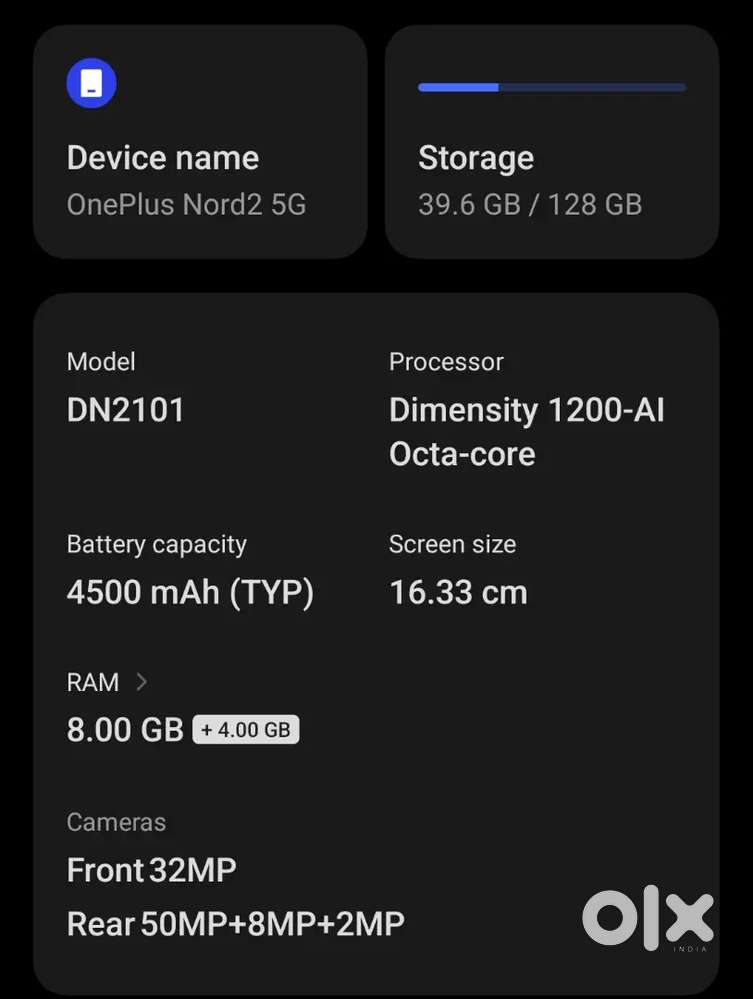The height and width of the screenshot is (999, 753).
Task: Tap the Battery capacity label
Action: pos(156,545)
